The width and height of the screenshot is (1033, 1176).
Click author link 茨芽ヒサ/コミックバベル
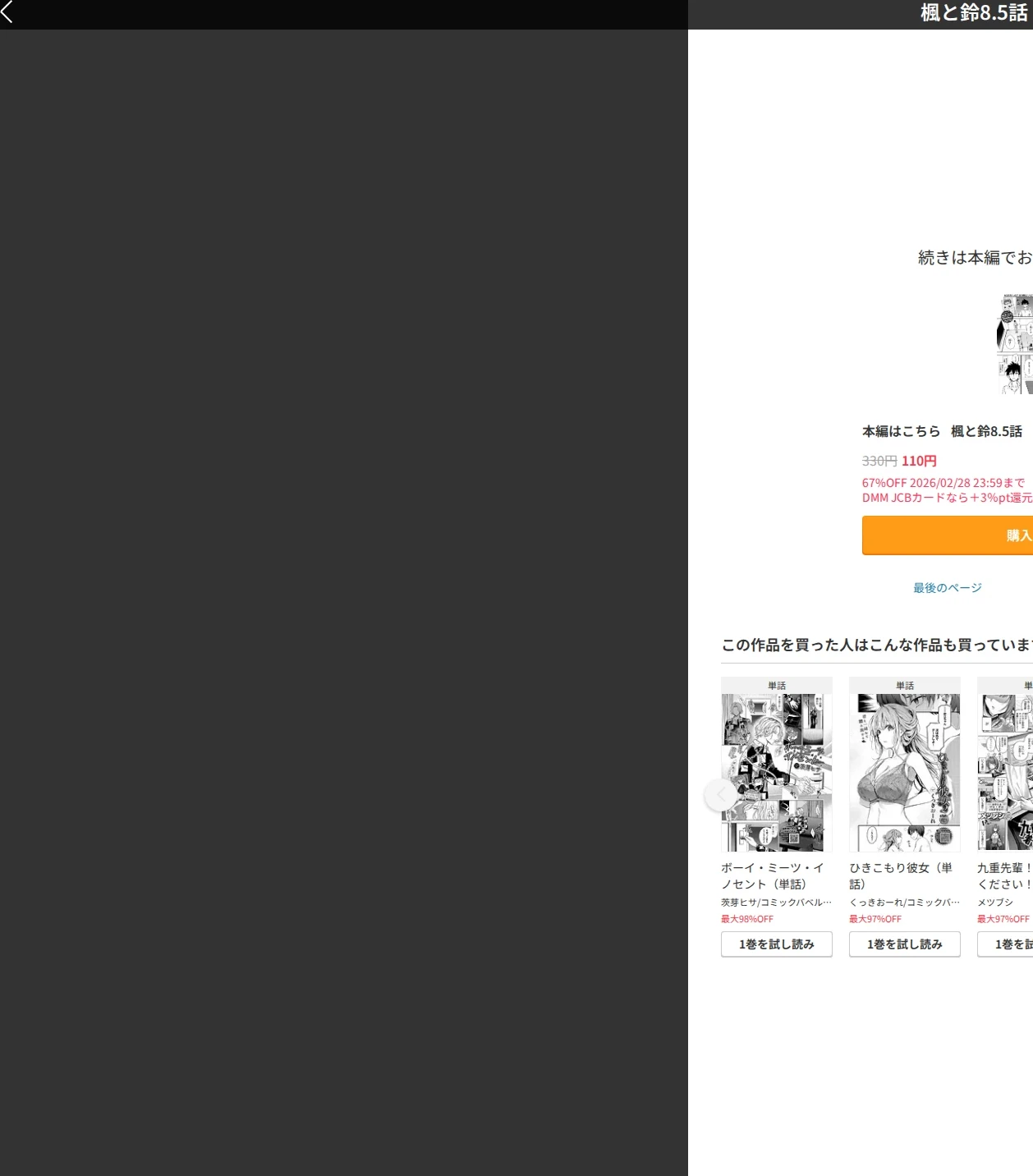click(x=777, y=903)
